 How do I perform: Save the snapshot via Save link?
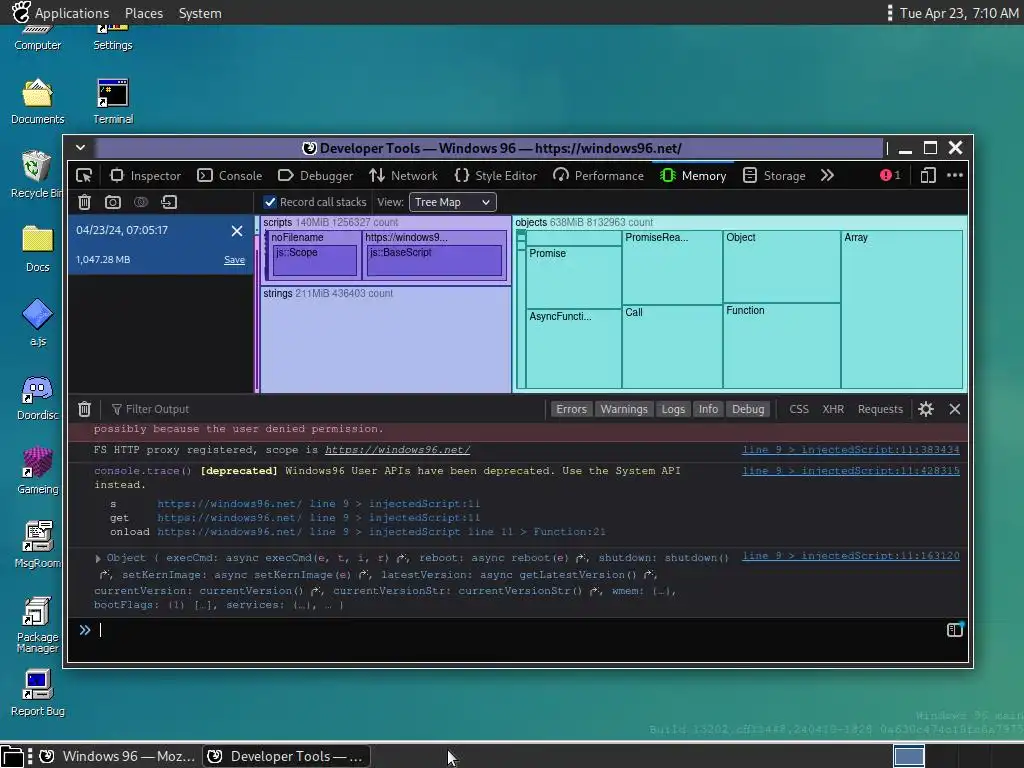[234, 260]
